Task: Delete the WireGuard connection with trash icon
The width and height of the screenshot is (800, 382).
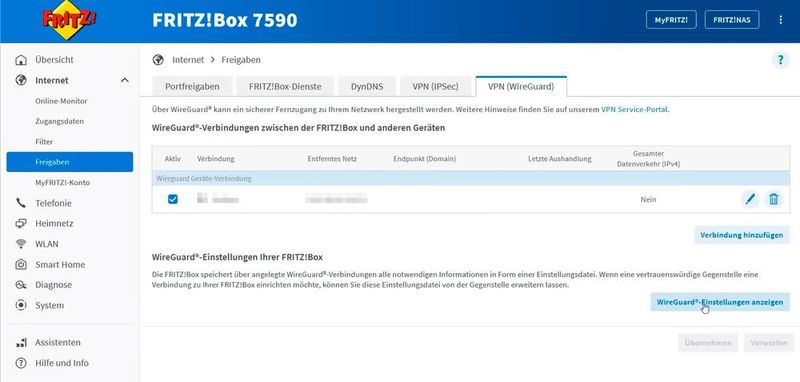Action: click(x=773, y=199)
